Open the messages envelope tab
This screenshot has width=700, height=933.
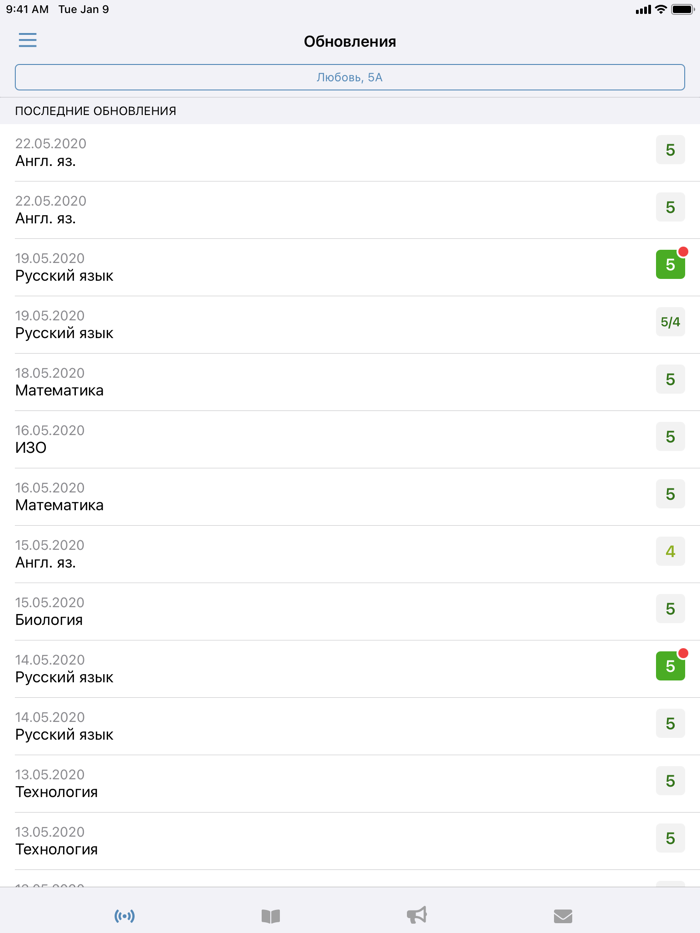(563, 916)
